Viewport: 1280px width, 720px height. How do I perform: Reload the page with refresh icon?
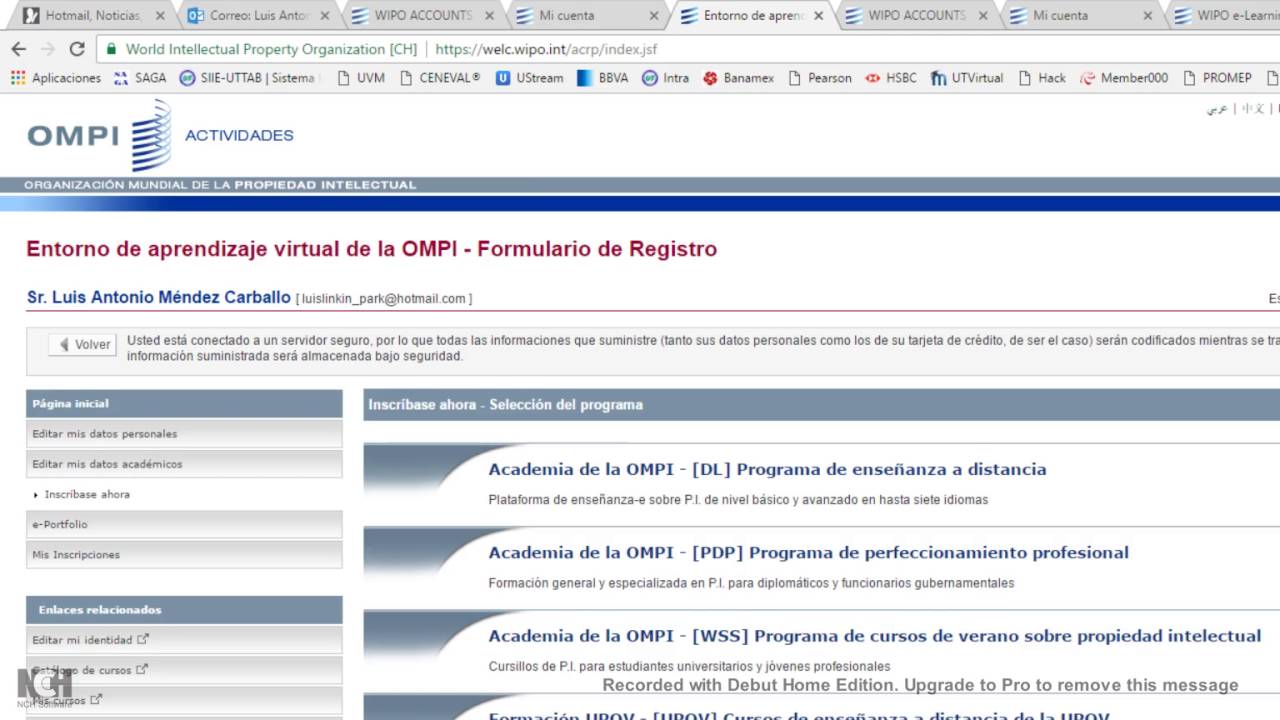77,49
